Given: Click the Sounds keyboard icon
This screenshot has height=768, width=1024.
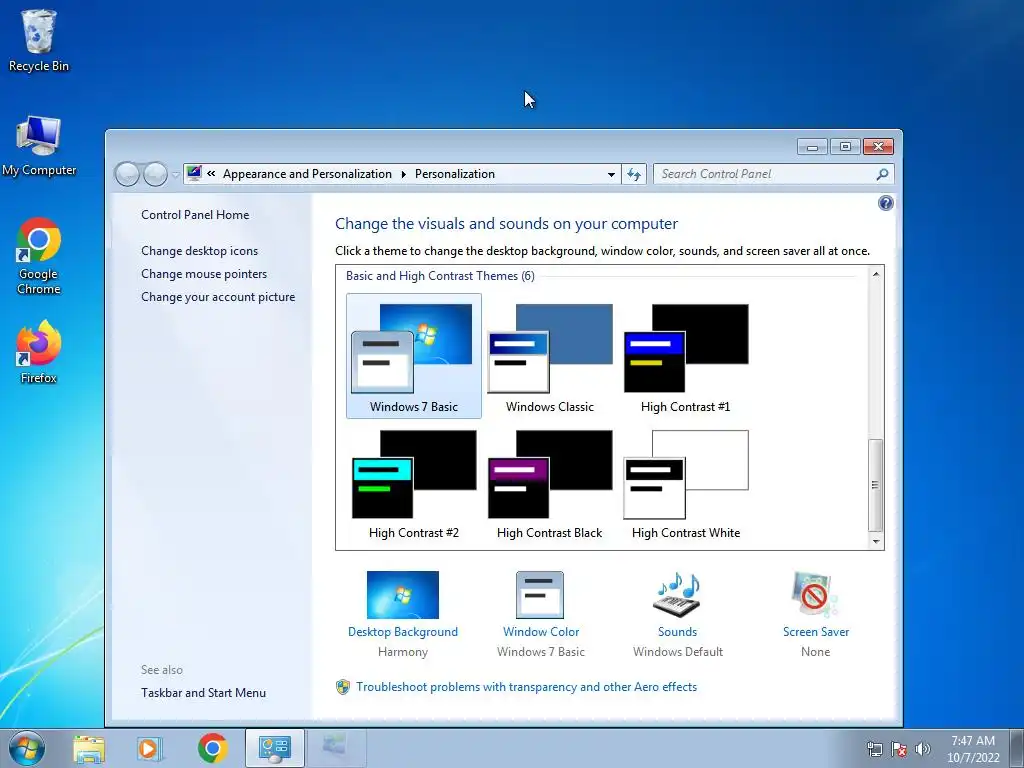Looking at the screenshot, I should 677,595.
